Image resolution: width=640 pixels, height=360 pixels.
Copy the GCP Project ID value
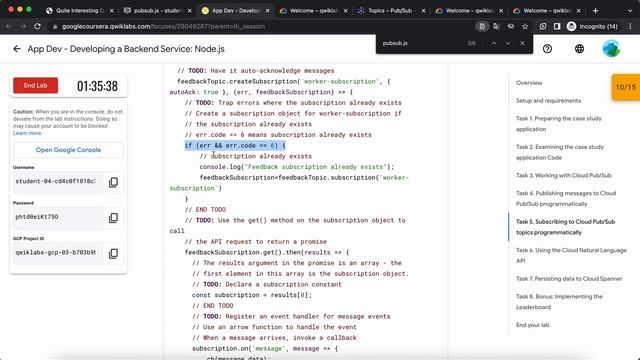click(x=113, y=253)
